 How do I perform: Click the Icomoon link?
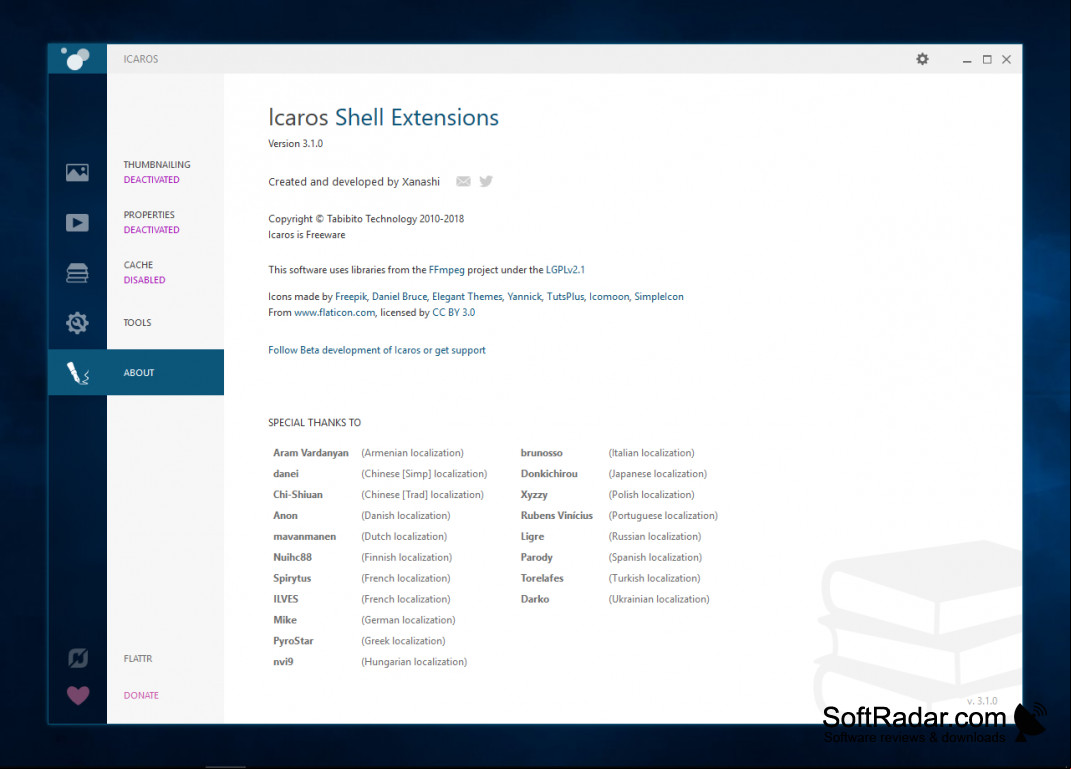(609, 296)
